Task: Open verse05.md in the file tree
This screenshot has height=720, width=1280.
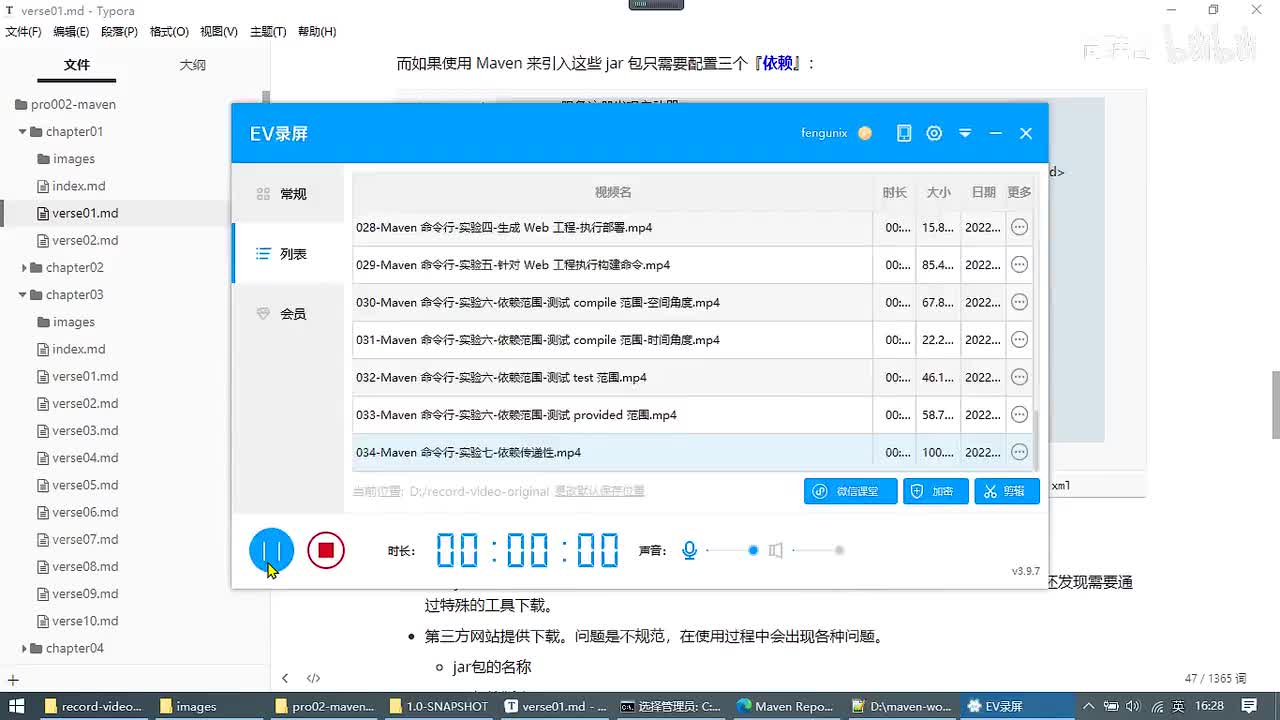Action: tap(85, 485)
